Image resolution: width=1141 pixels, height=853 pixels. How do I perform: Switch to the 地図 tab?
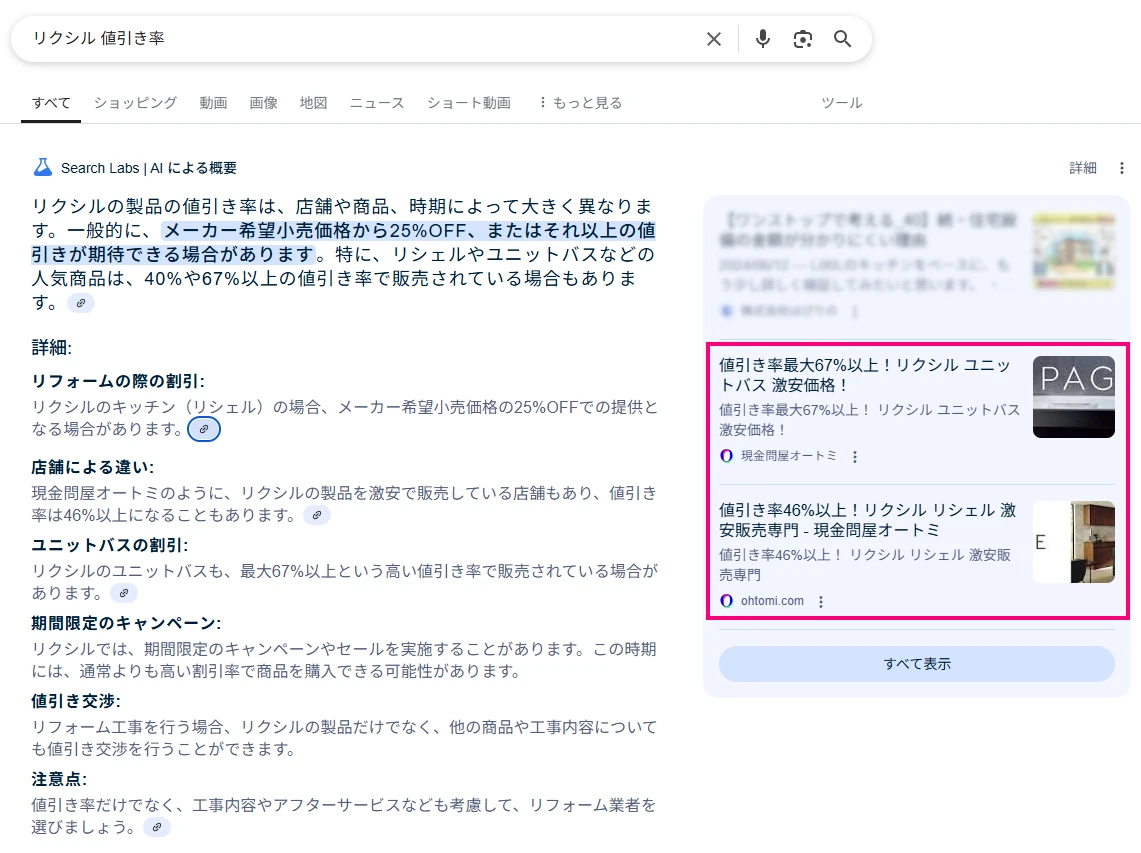(314, 103)
